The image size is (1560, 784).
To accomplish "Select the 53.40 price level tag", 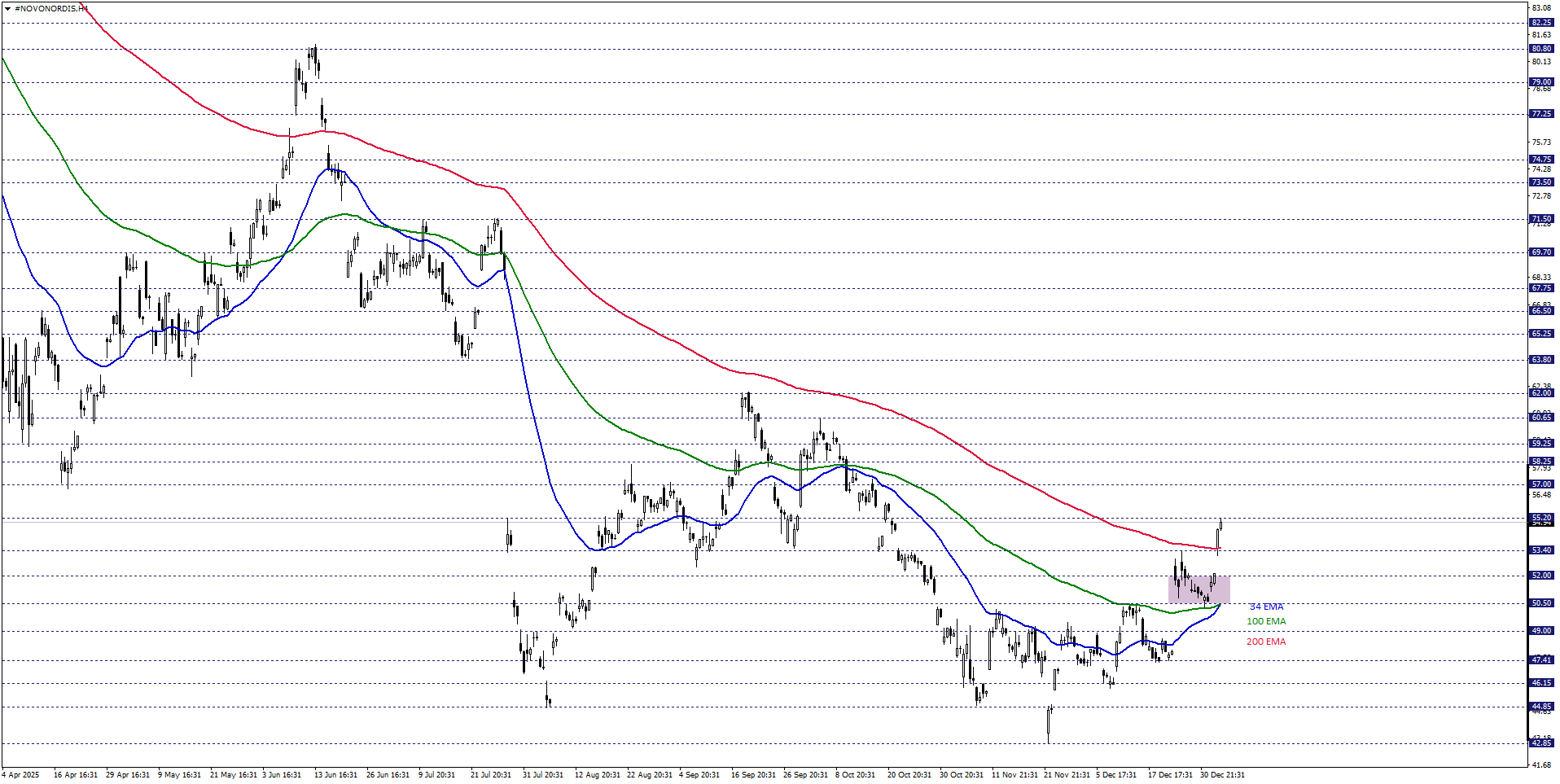I will pyautogui.click(x=1541, y=550).
